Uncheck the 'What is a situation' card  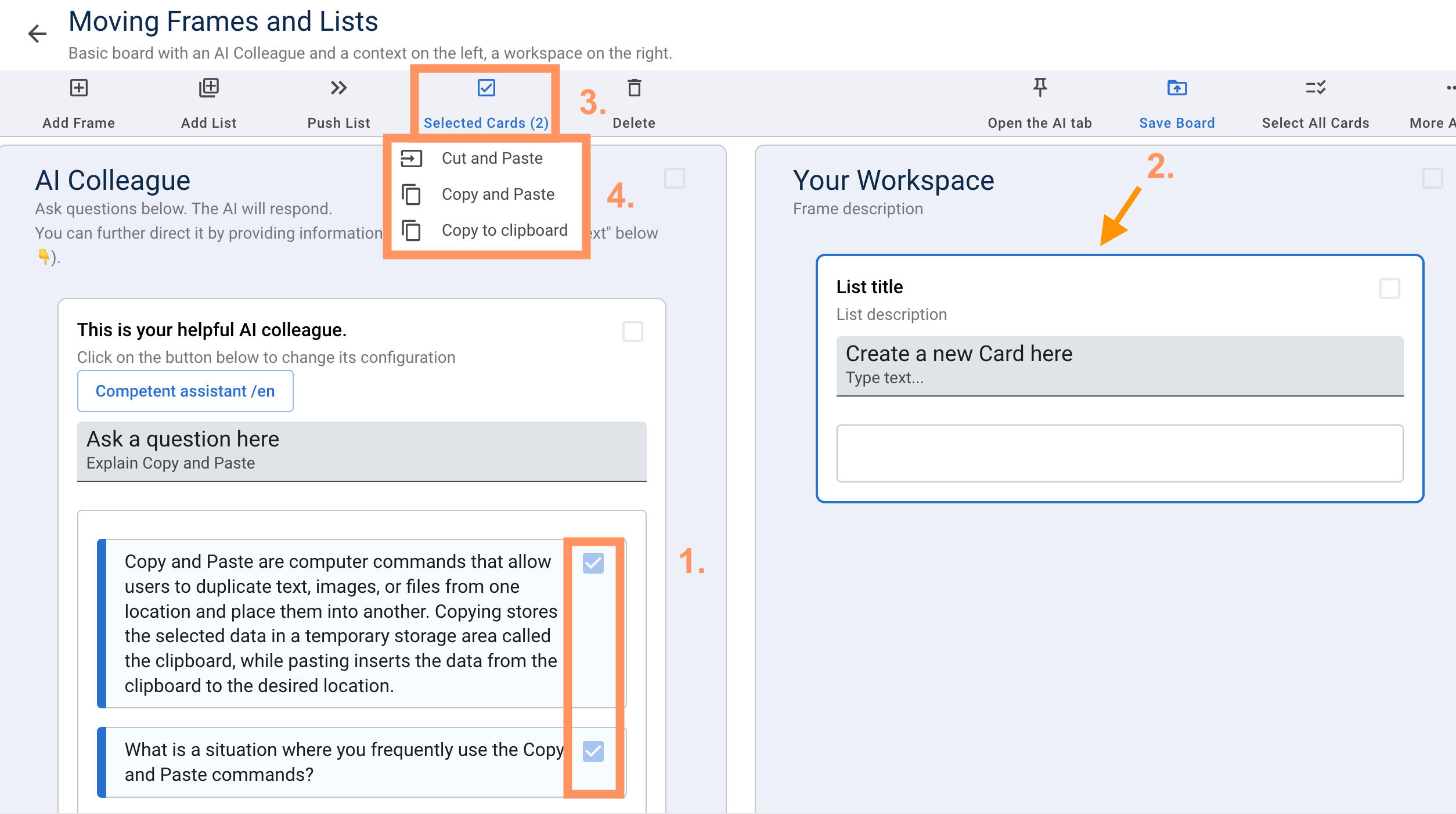point(593,751)
